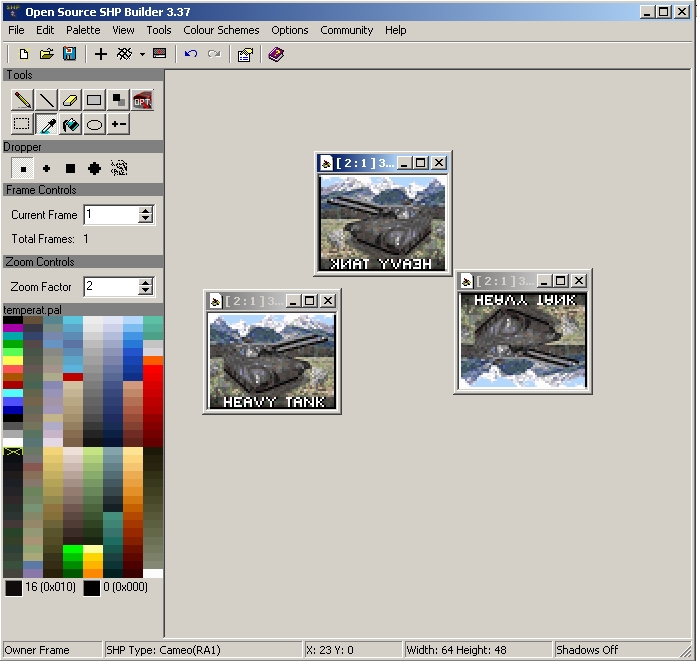
Task: Open the Options menu
Action: tap(289, 30)
